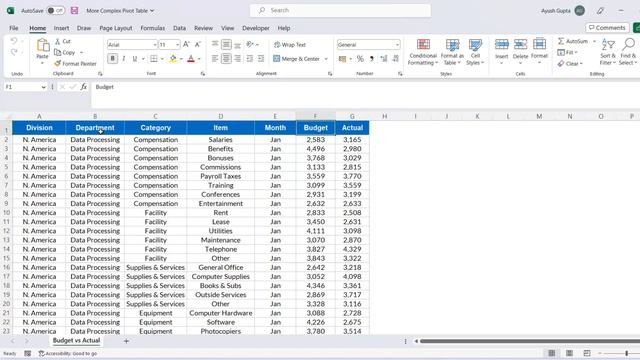Switch to the Formulas tab
Viewport: 640px width, 360px height.
153,28
